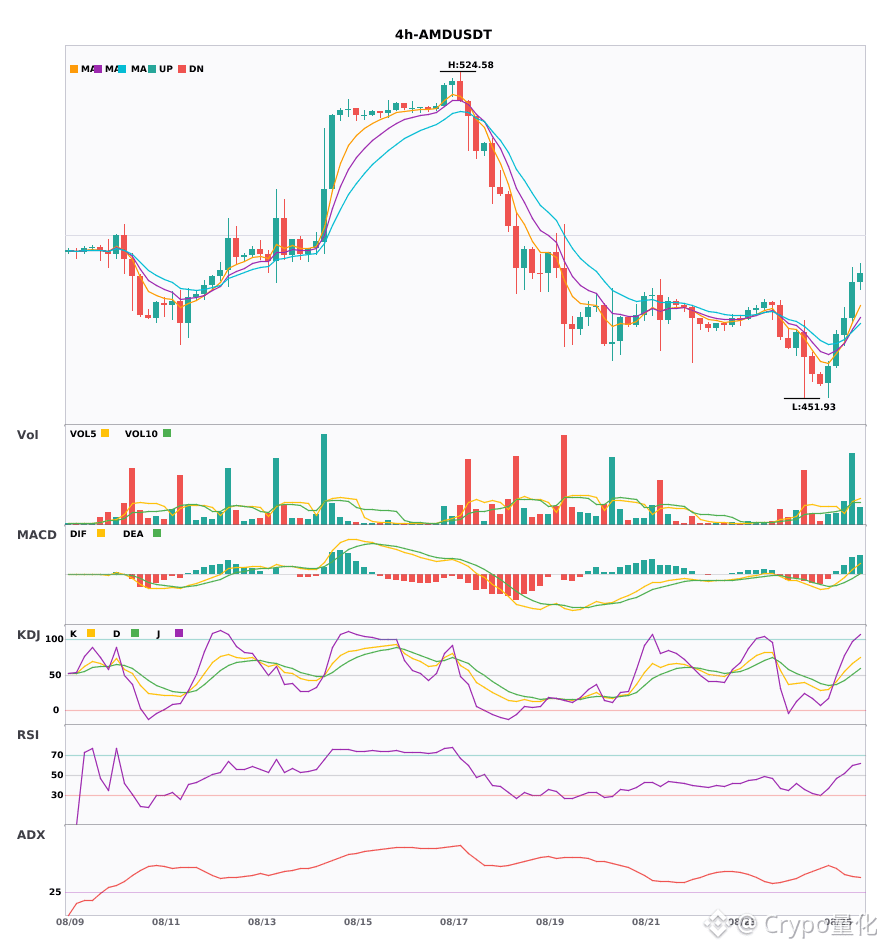Click the 08/19 date tick

click(x=550, y=922)
